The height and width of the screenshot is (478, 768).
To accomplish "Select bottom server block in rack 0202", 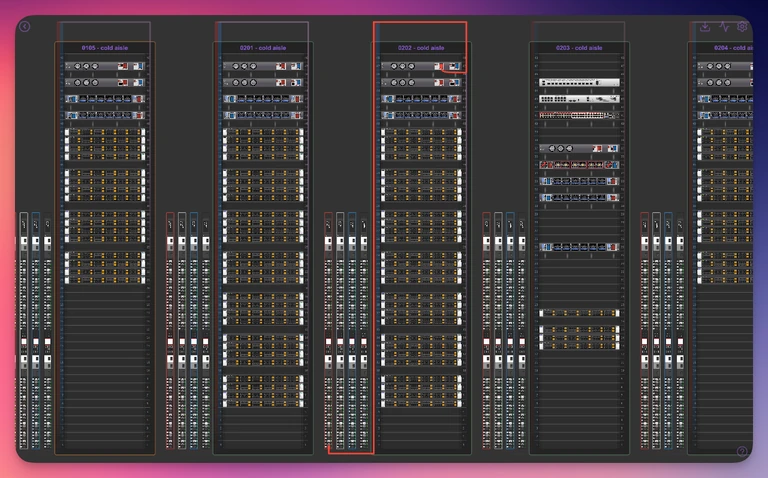I will coord(421,391).
